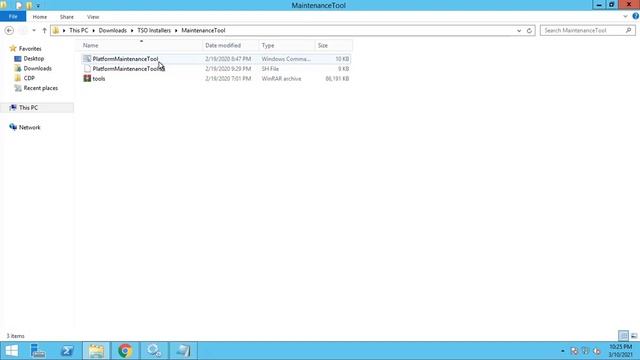
Task: Open Favorites in the navigation pane
Action: click(30, 49)
